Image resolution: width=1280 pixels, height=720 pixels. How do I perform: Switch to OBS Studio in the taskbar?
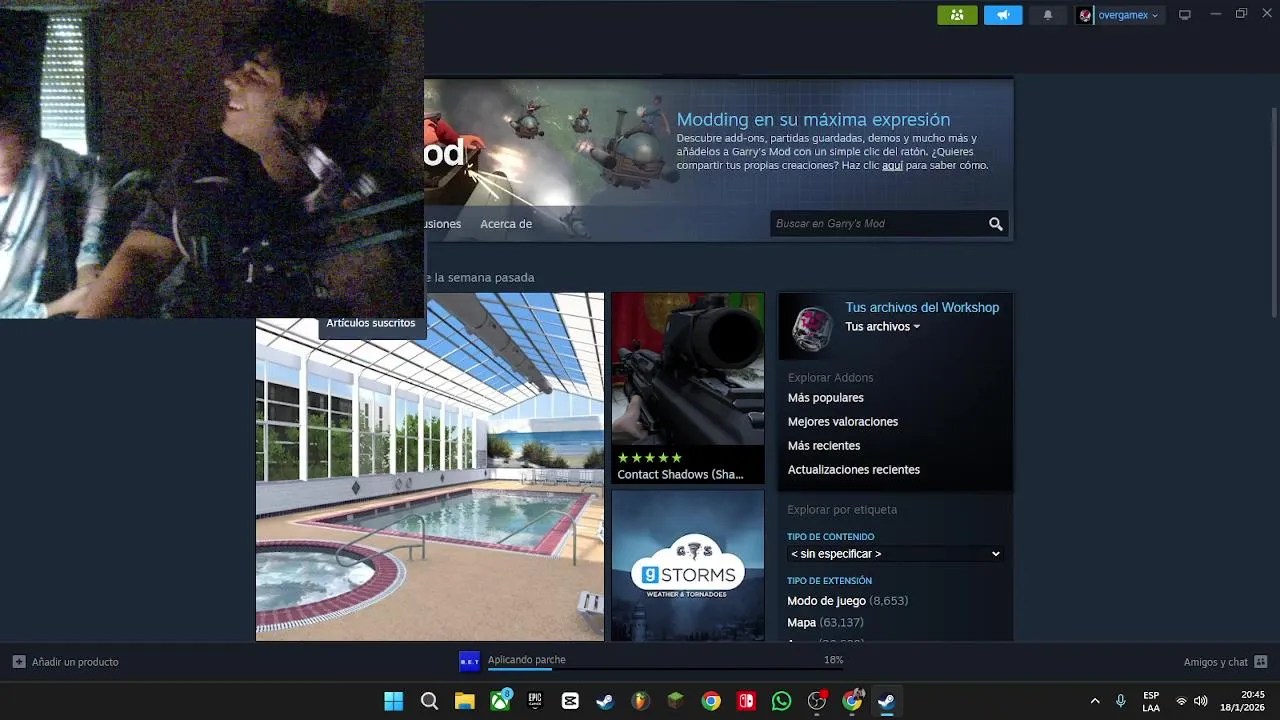click(817, 701)
